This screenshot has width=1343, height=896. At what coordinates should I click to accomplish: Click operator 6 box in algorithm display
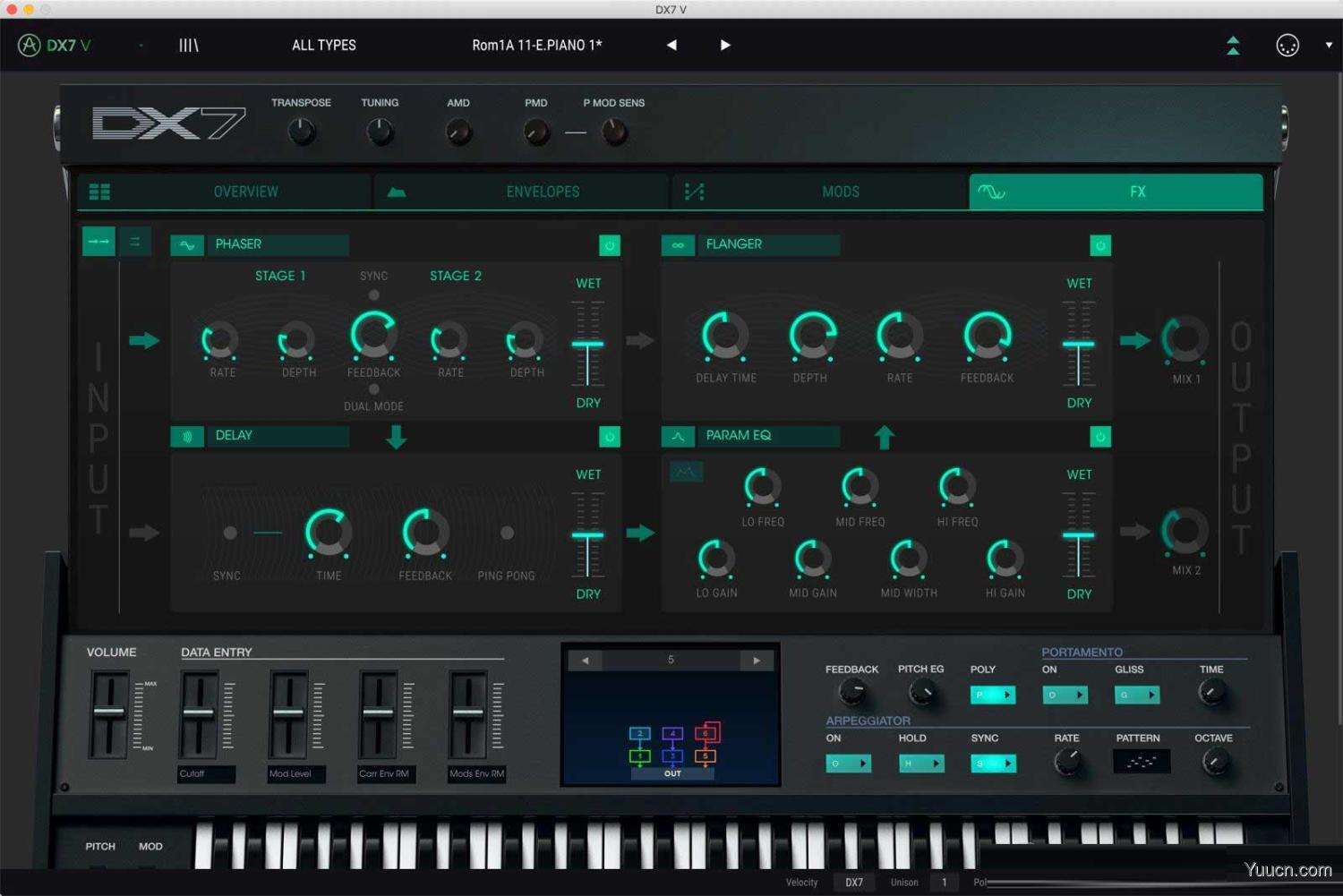(x=706, y=733)
